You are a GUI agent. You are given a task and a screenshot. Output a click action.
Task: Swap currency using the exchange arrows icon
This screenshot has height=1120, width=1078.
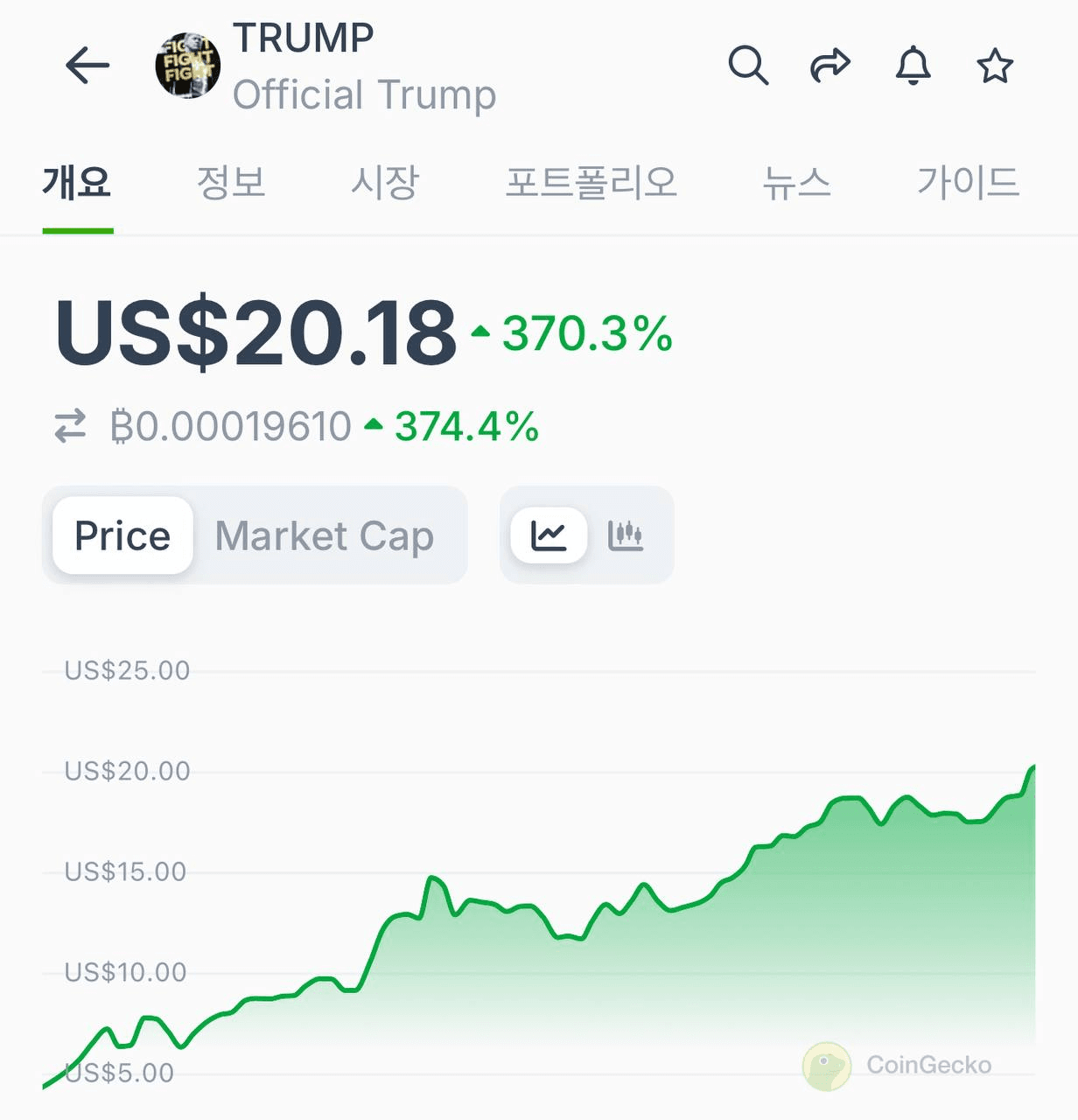tap(70, 426)
